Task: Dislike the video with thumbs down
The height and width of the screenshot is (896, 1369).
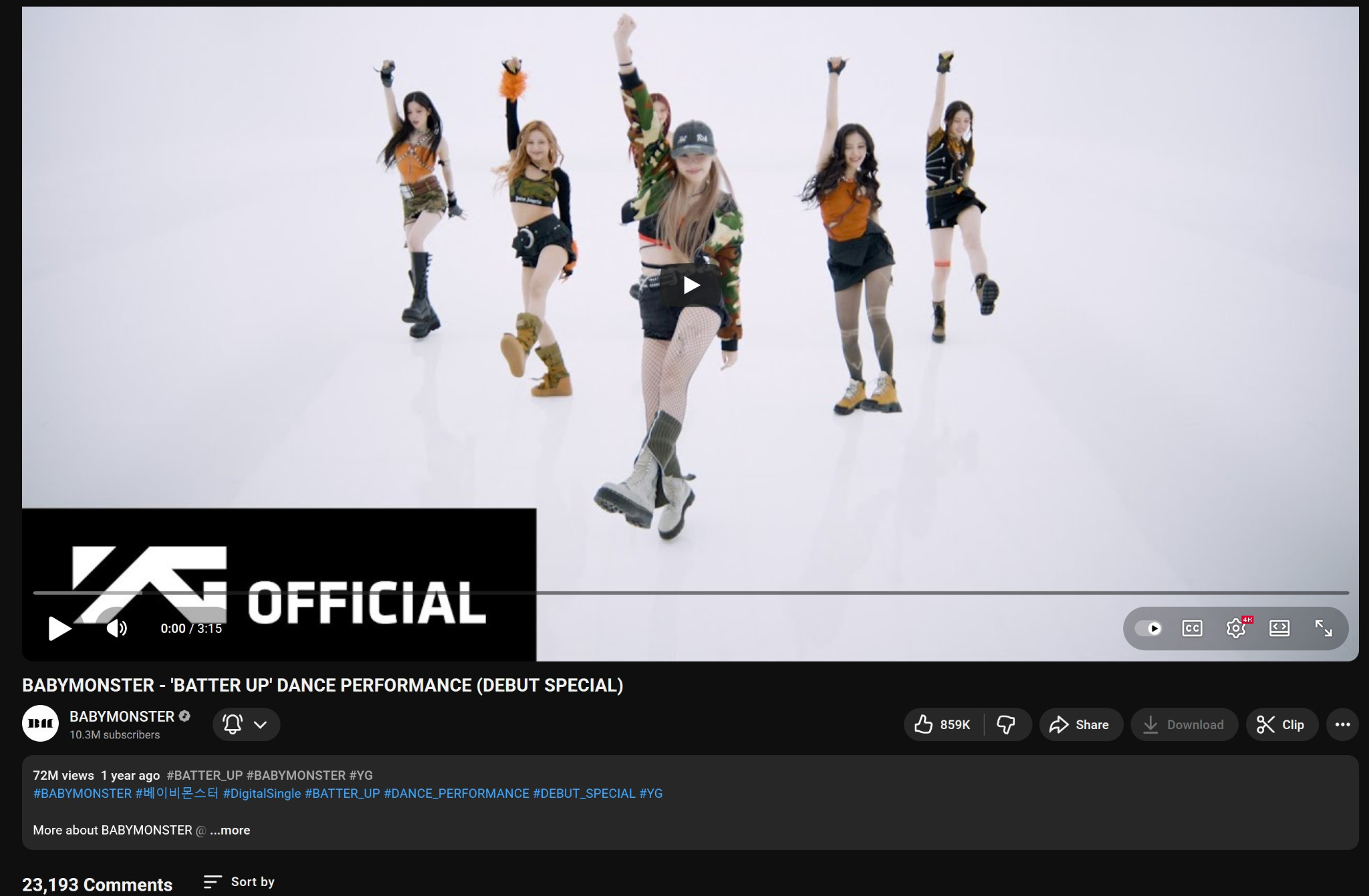Action: coord(1006,724)
